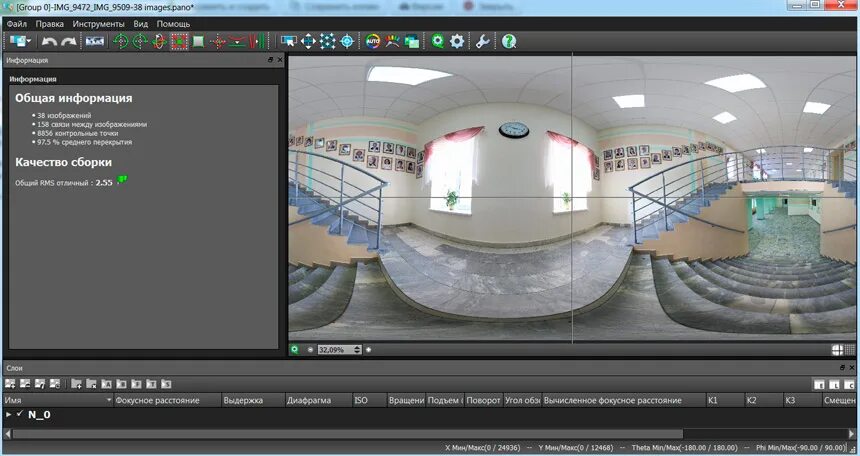
Task: Select the move images tool
Action: click(308, 41)
